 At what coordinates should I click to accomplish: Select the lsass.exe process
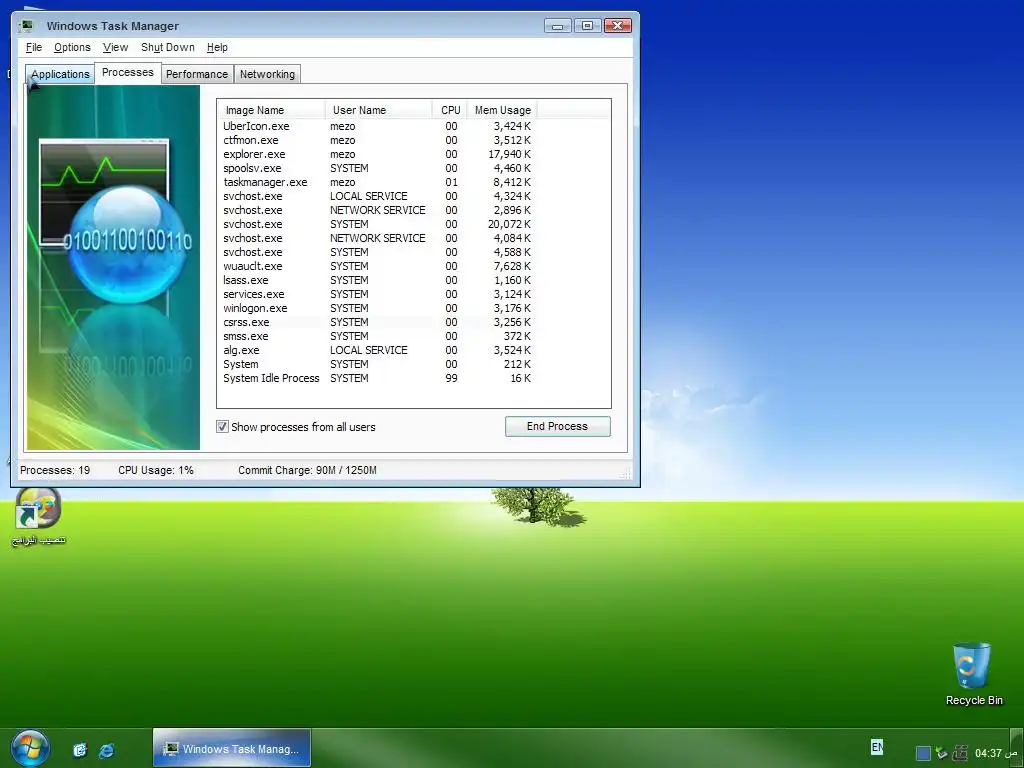[x=377, y=280]
